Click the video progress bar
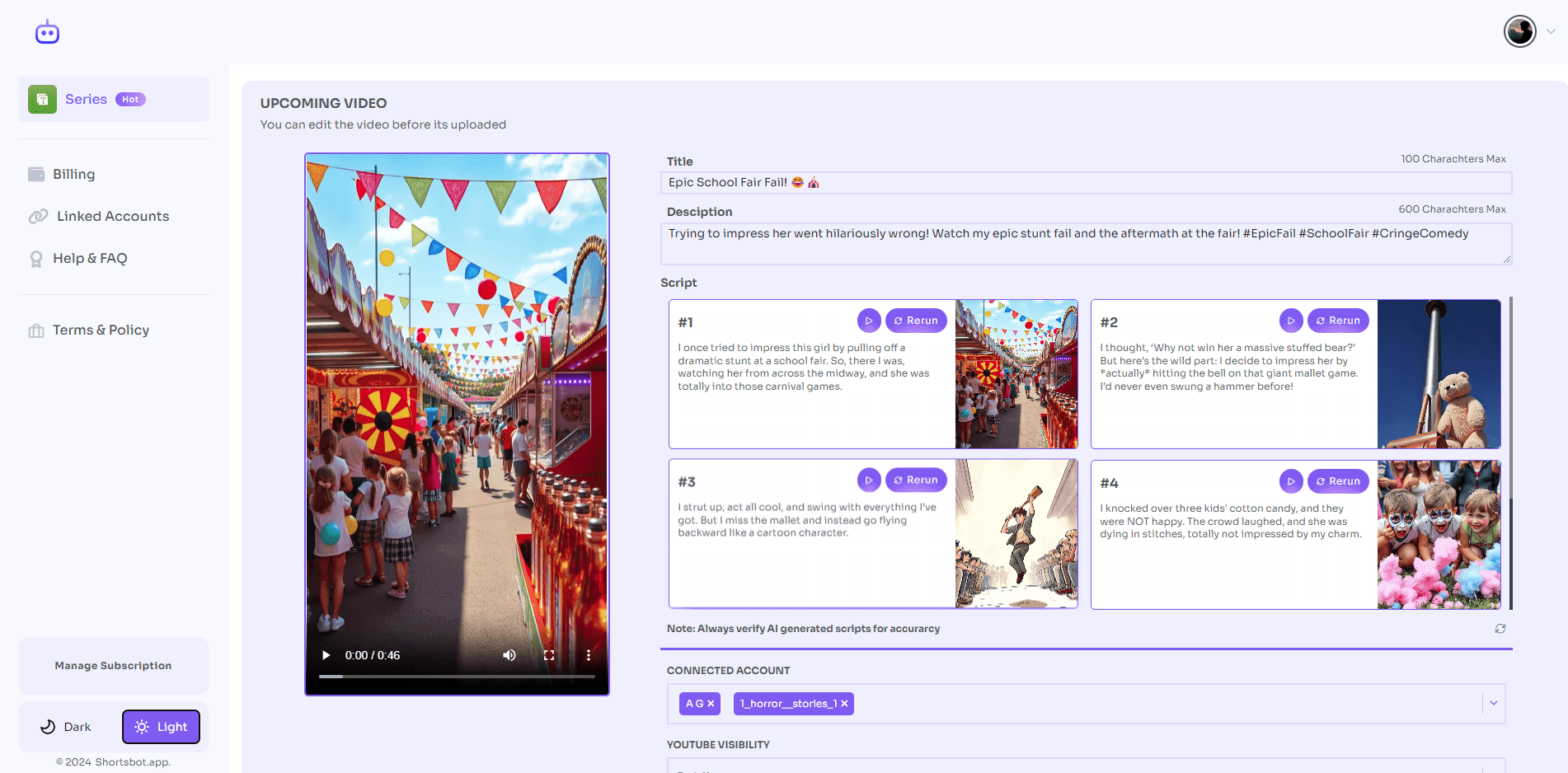This screenshot has height=773, width=1568. coord(457,677)
